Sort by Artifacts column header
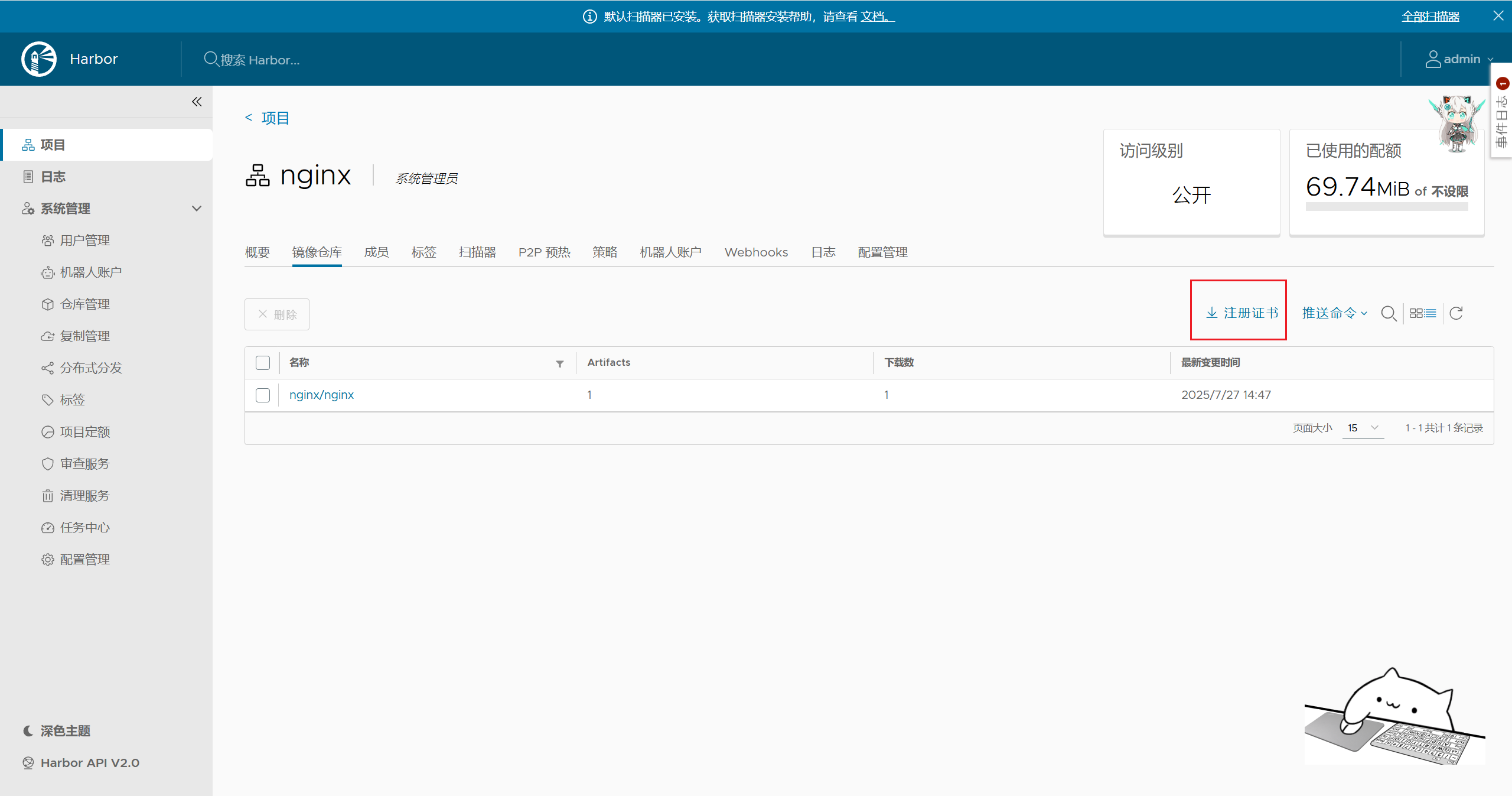Screen dimensions: 1512x796 [609, 362]
